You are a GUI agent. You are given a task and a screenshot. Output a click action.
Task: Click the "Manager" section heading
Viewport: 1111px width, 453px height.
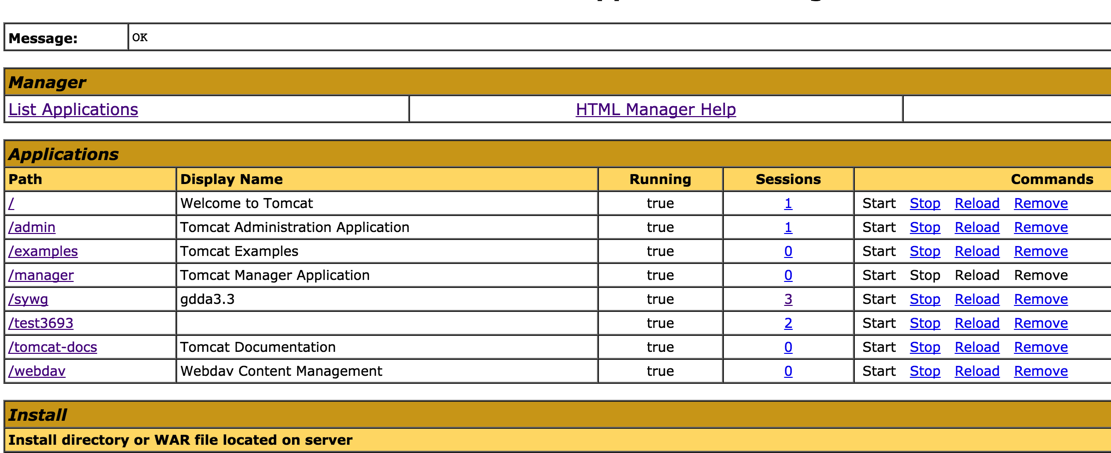point(47,82)
